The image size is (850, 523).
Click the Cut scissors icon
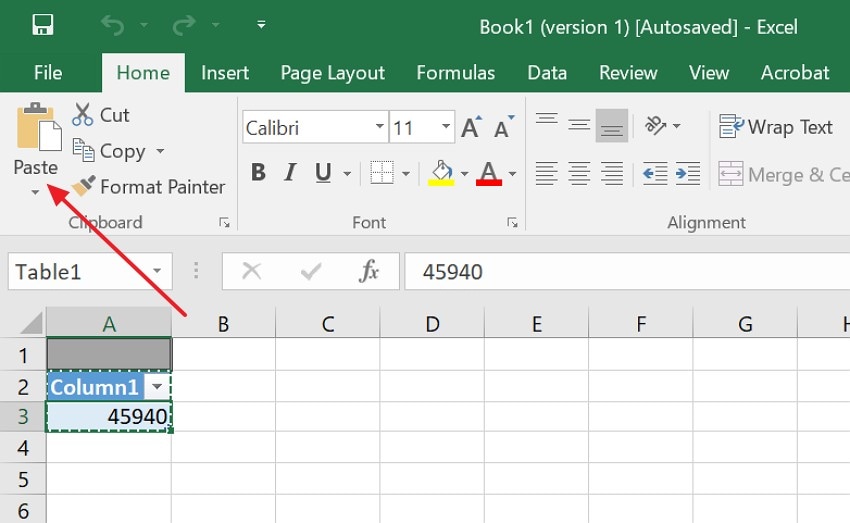pos(82,115)
